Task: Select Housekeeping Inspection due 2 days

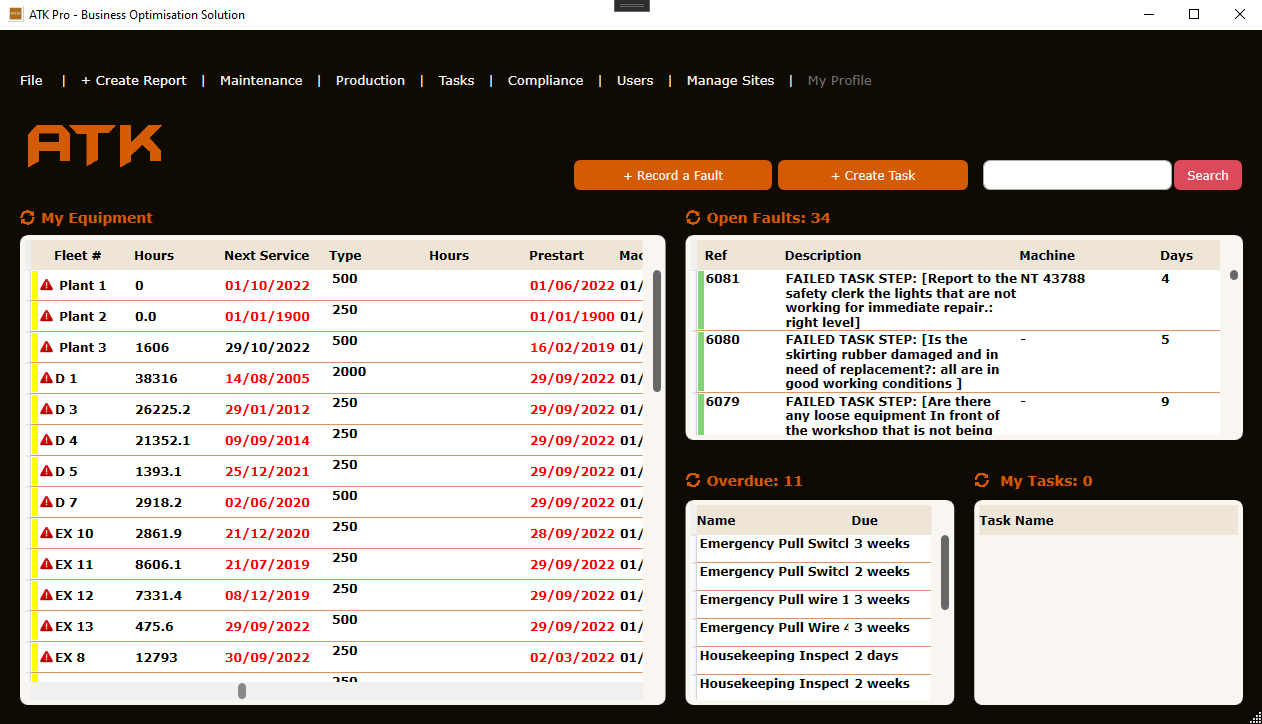Action: (x=813, y=656)
